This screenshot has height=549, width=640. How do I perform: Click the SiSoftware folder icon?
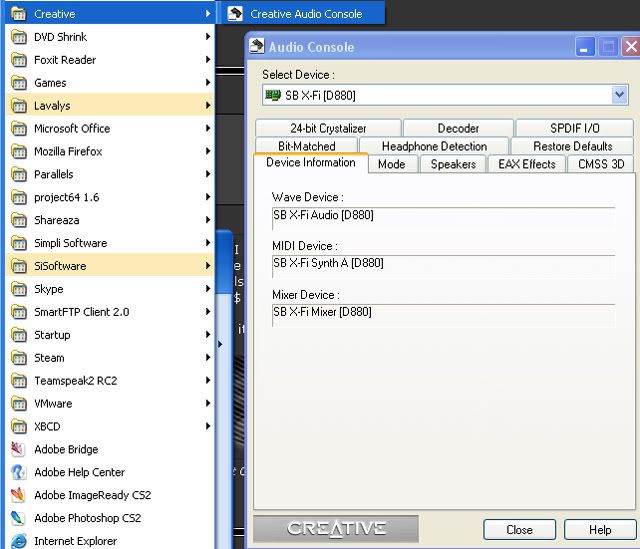click(18, 266)
